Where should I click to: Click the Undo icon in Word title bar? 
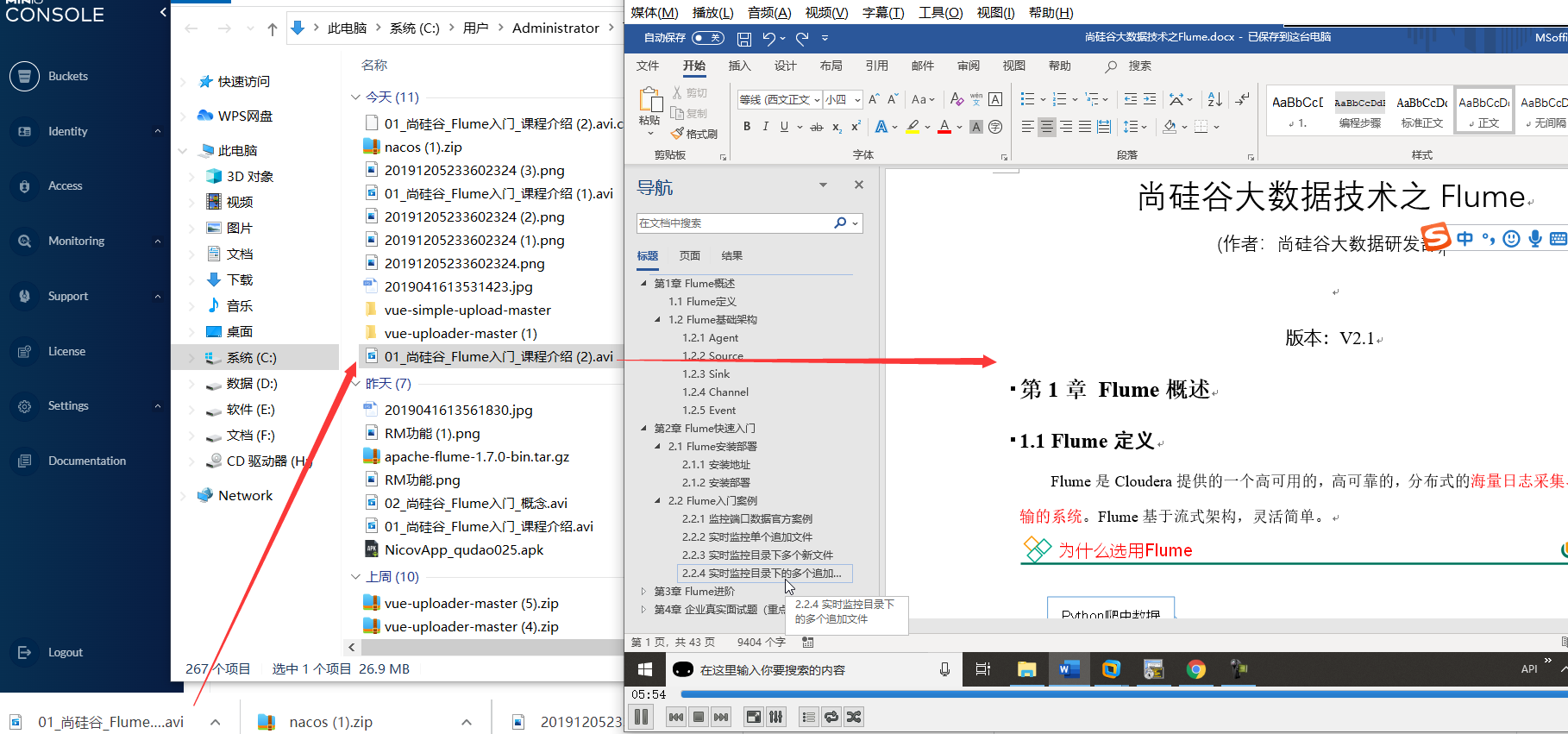(x=768, y=38)
